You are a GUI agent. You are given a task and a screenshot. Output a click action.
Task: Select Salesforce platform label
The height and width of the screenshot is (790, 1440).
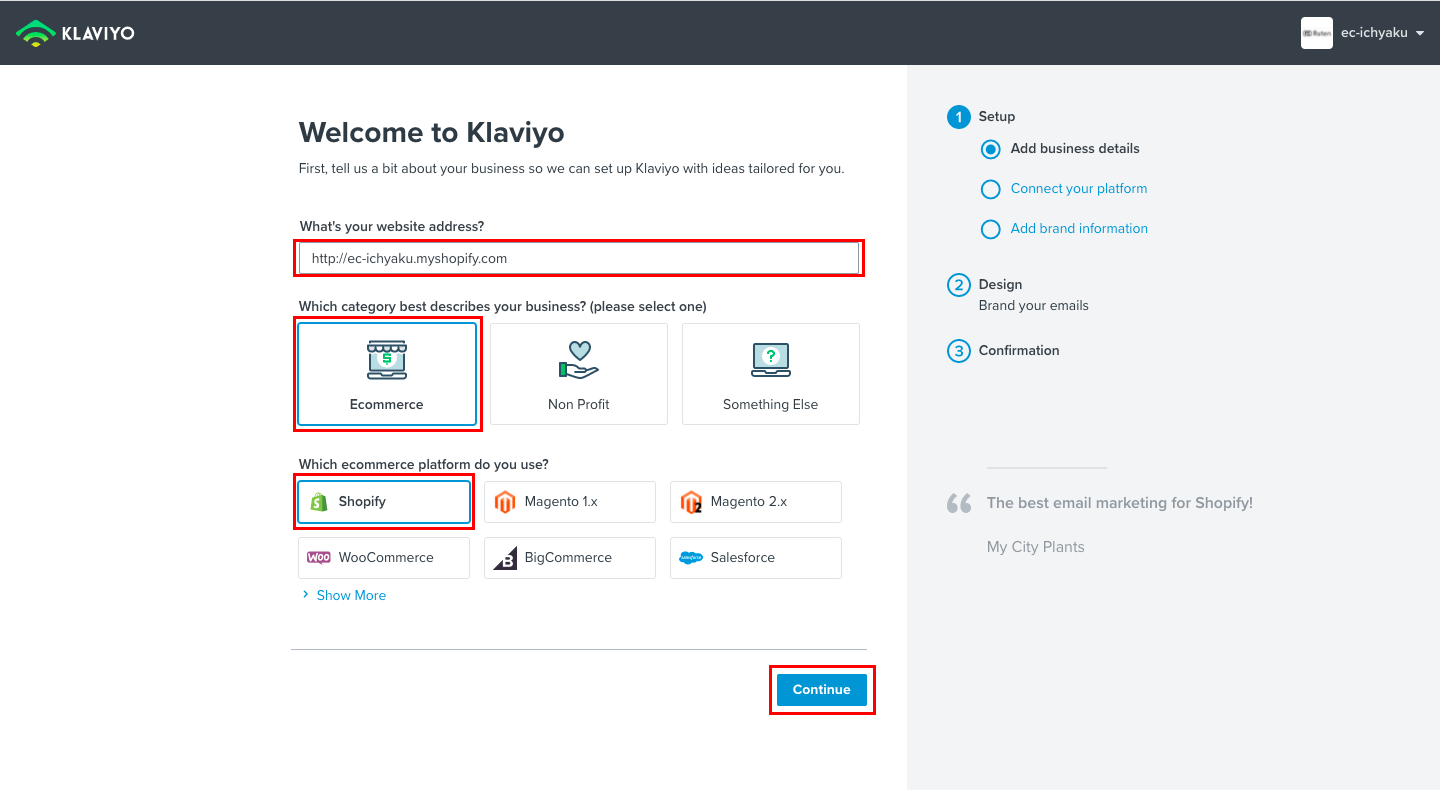(x=743, y=558)
